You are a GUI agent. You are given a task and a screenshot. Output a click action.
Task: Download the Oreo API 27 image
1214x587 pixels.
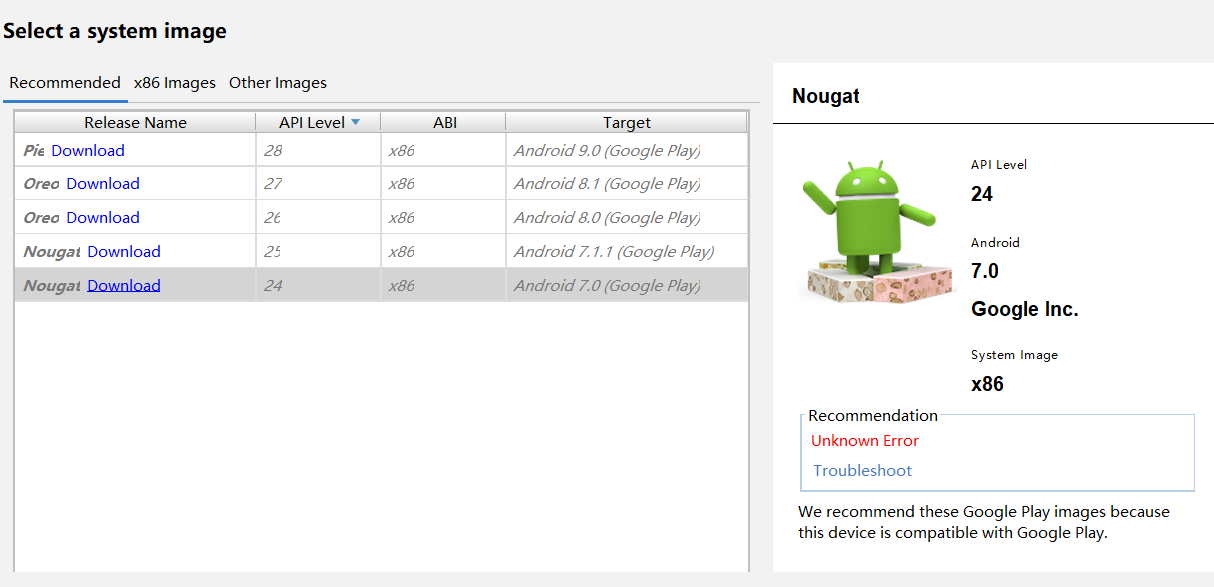[103, 183]
